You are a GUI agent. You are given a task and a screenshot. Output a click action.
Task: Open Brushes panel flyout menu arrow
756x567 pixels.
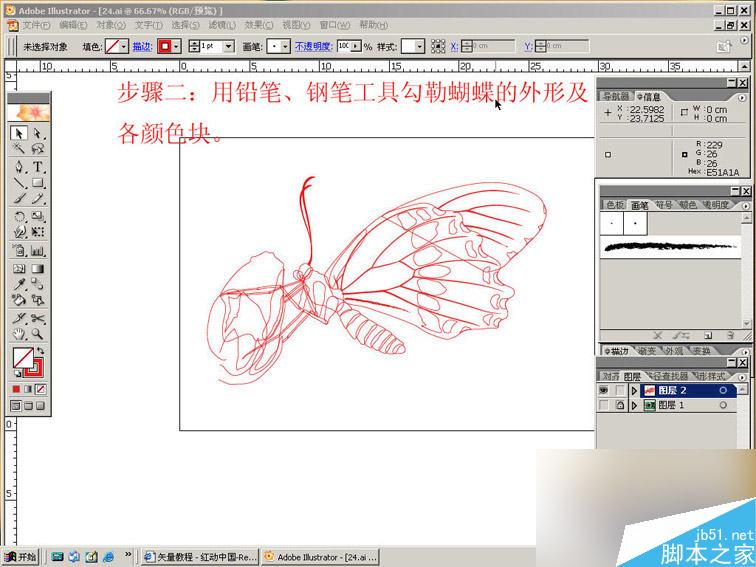746,206
